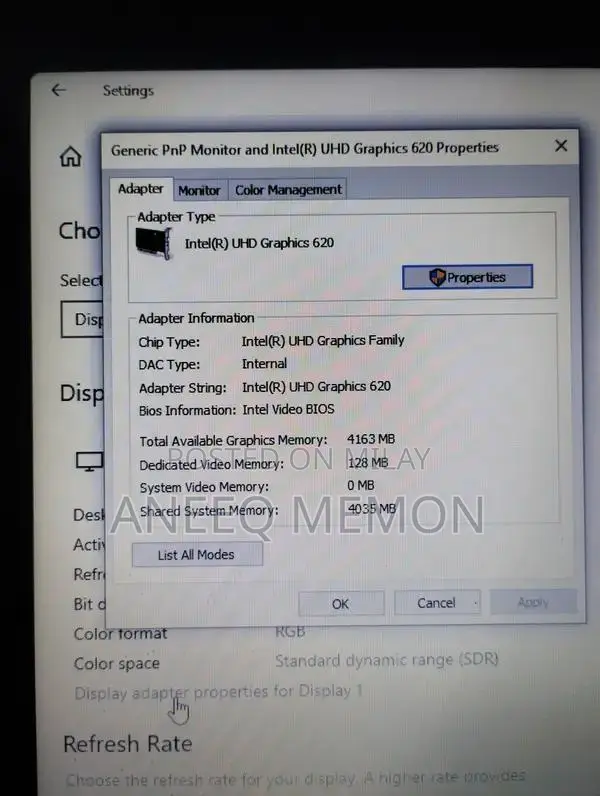Click the dialog title bar text
This screenshot has height=796, width=600.
pyautogui.click(x=305, y=149)
